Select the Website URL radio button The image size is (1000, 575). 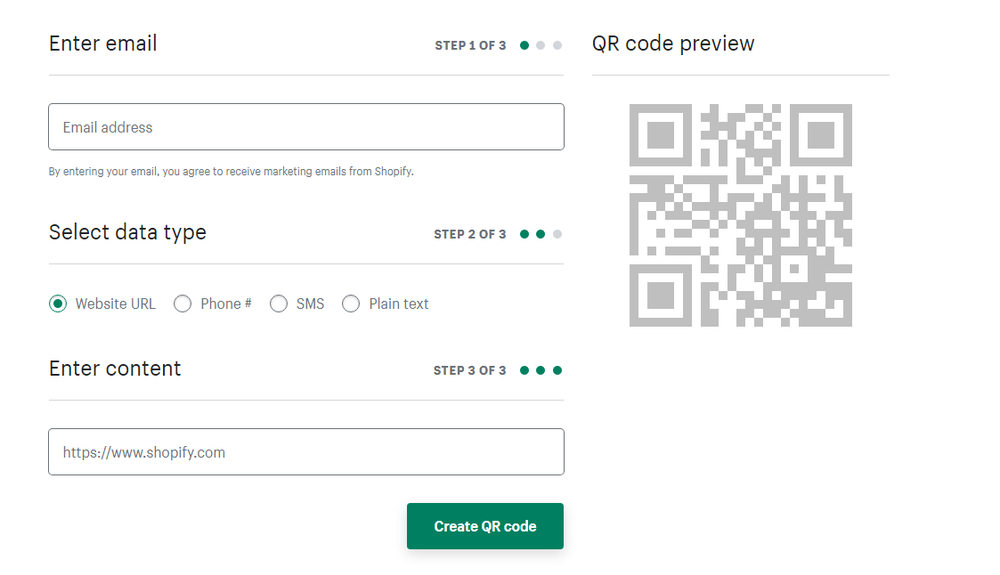pyautogui.click(x=58, y=304)
